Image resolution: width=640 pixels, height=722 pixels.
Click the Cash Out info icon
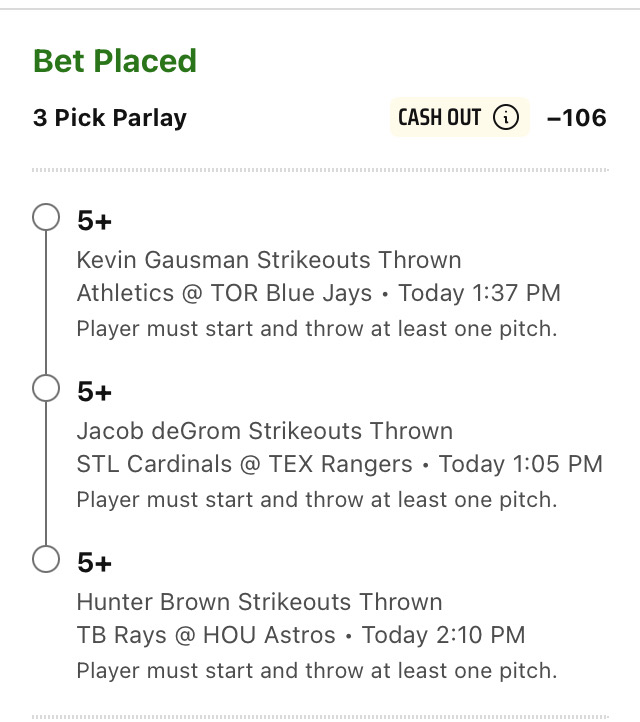click(x=506, y=117)
